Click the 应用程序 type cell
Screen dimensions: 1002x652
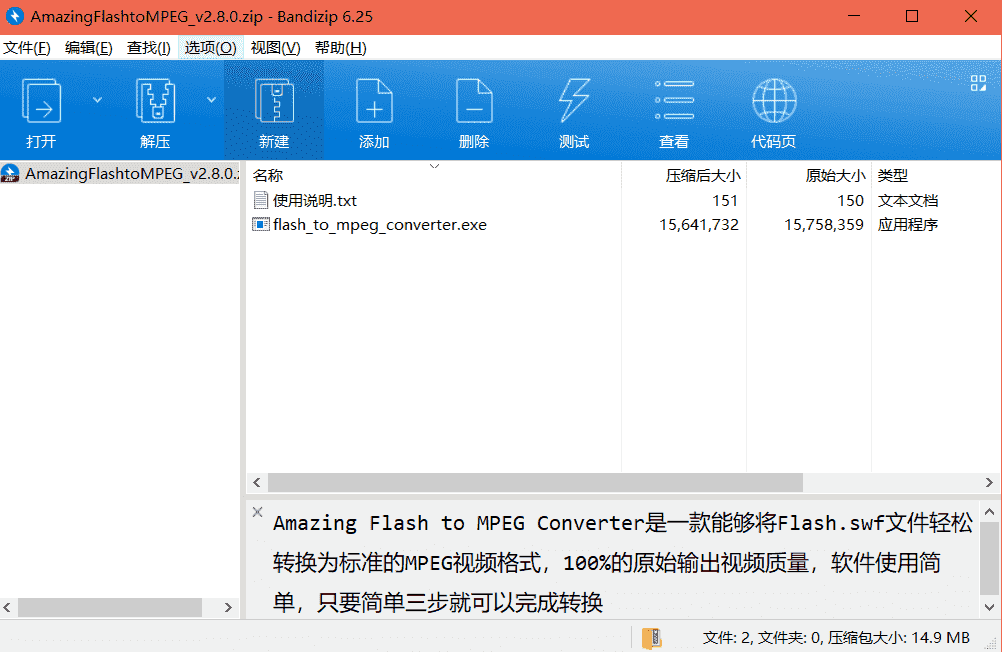tap(907, 225)
